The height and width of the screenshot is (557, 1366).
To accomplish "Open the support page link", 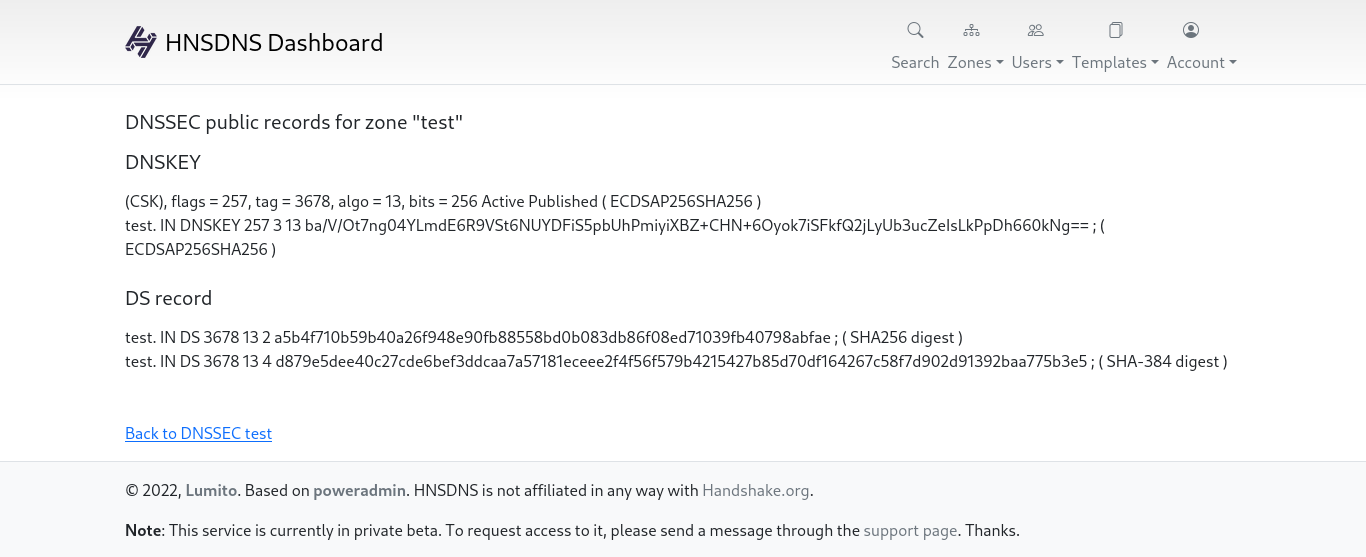I will [x=910, y=531].
